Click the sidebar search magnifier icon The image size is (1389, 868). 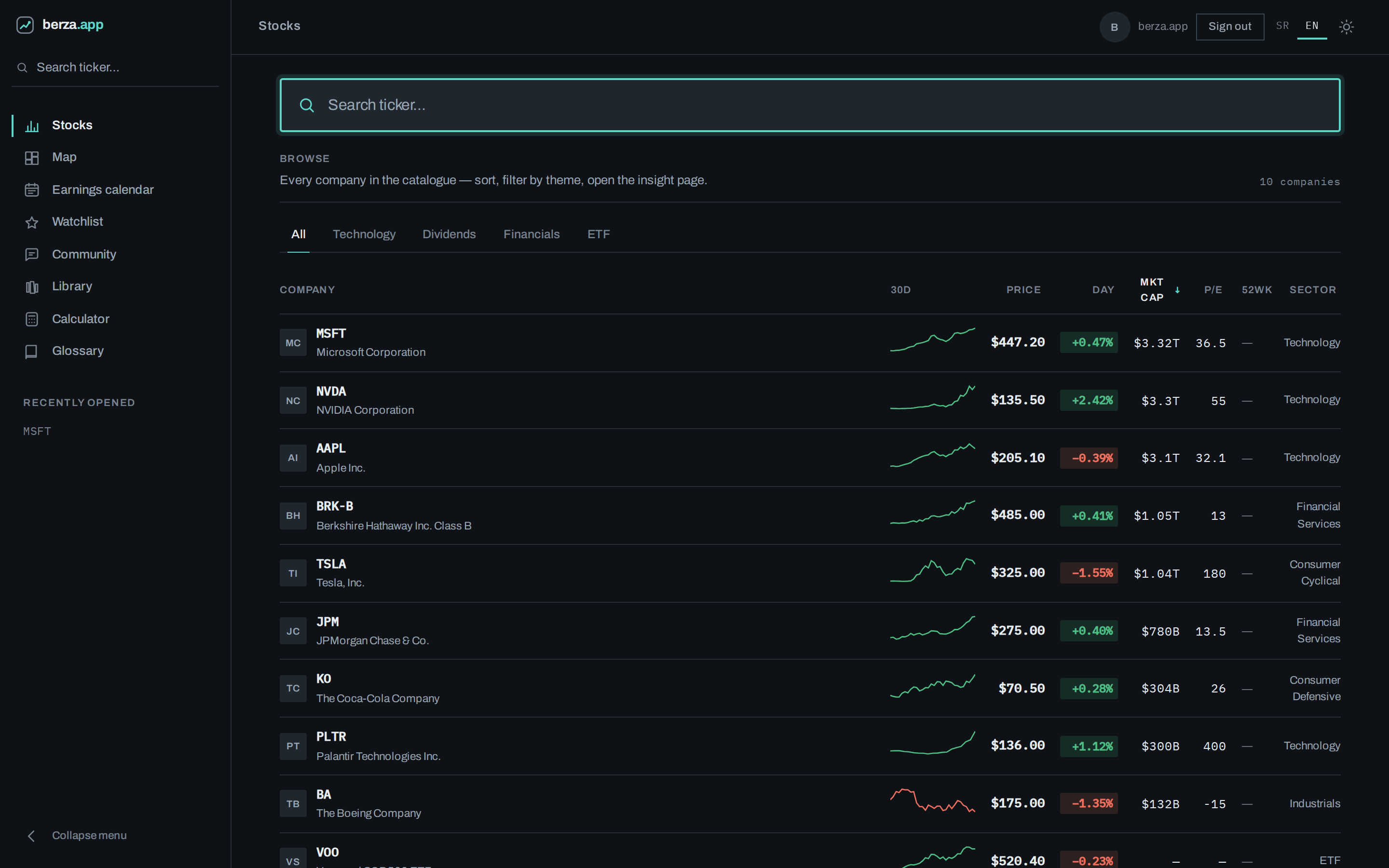tap(22, 68)
